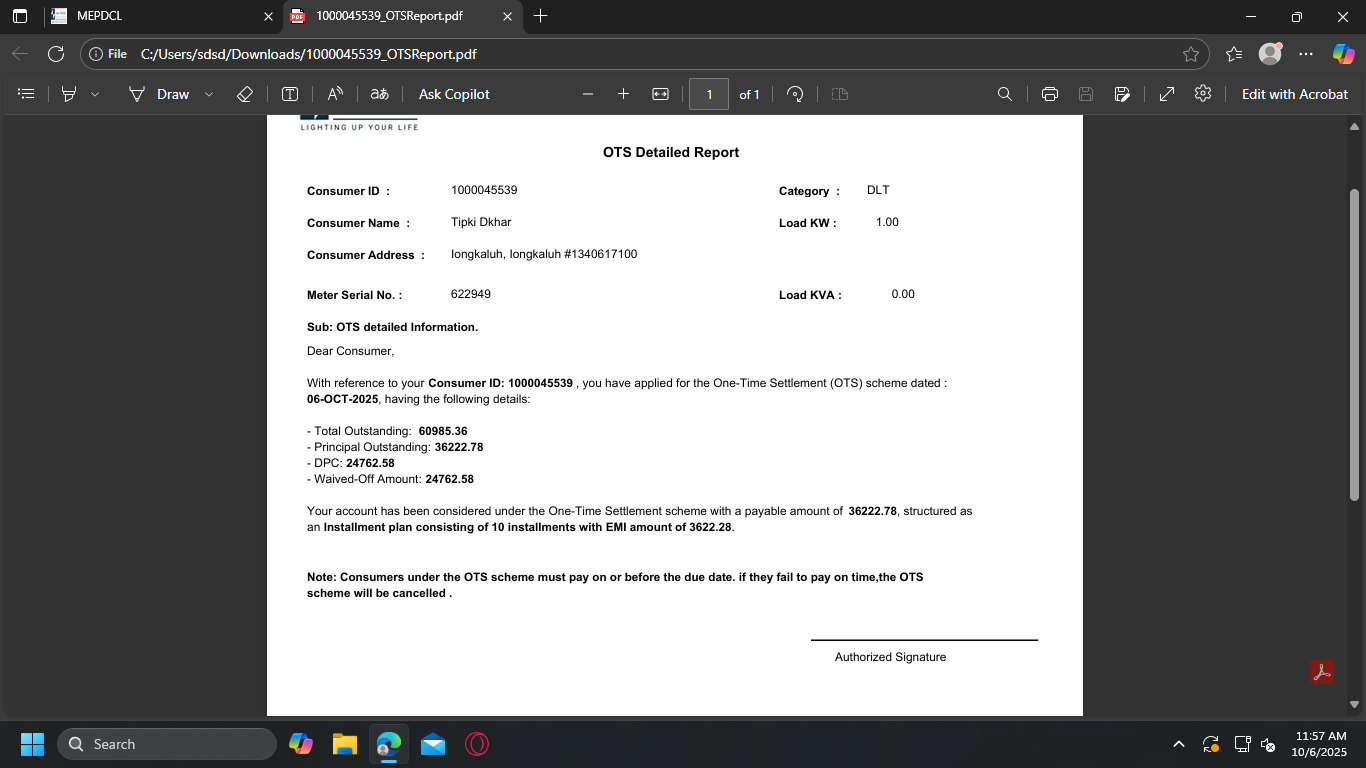Open Copilot sidebar in Edge

point(1343,54)
